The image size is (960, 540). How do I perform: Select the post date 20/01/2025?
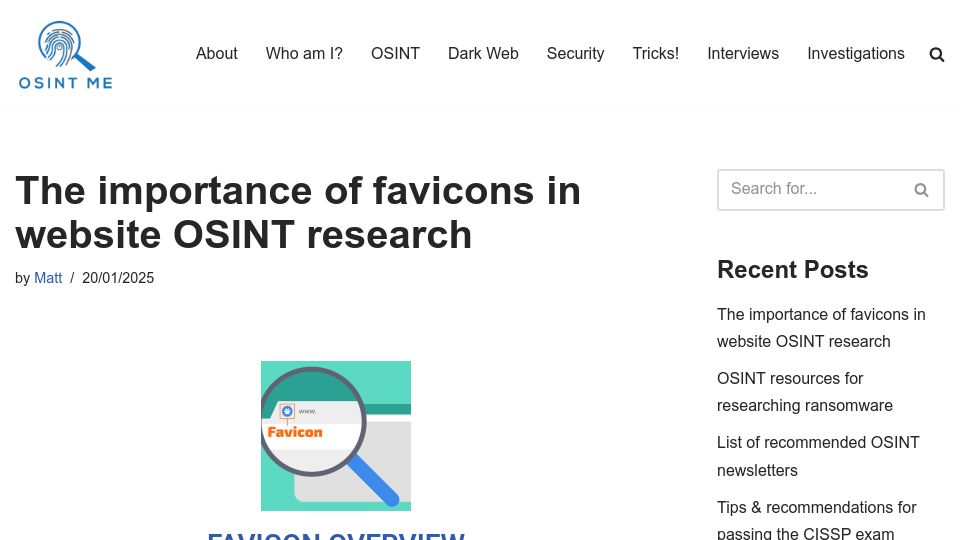tap(118, 278)
